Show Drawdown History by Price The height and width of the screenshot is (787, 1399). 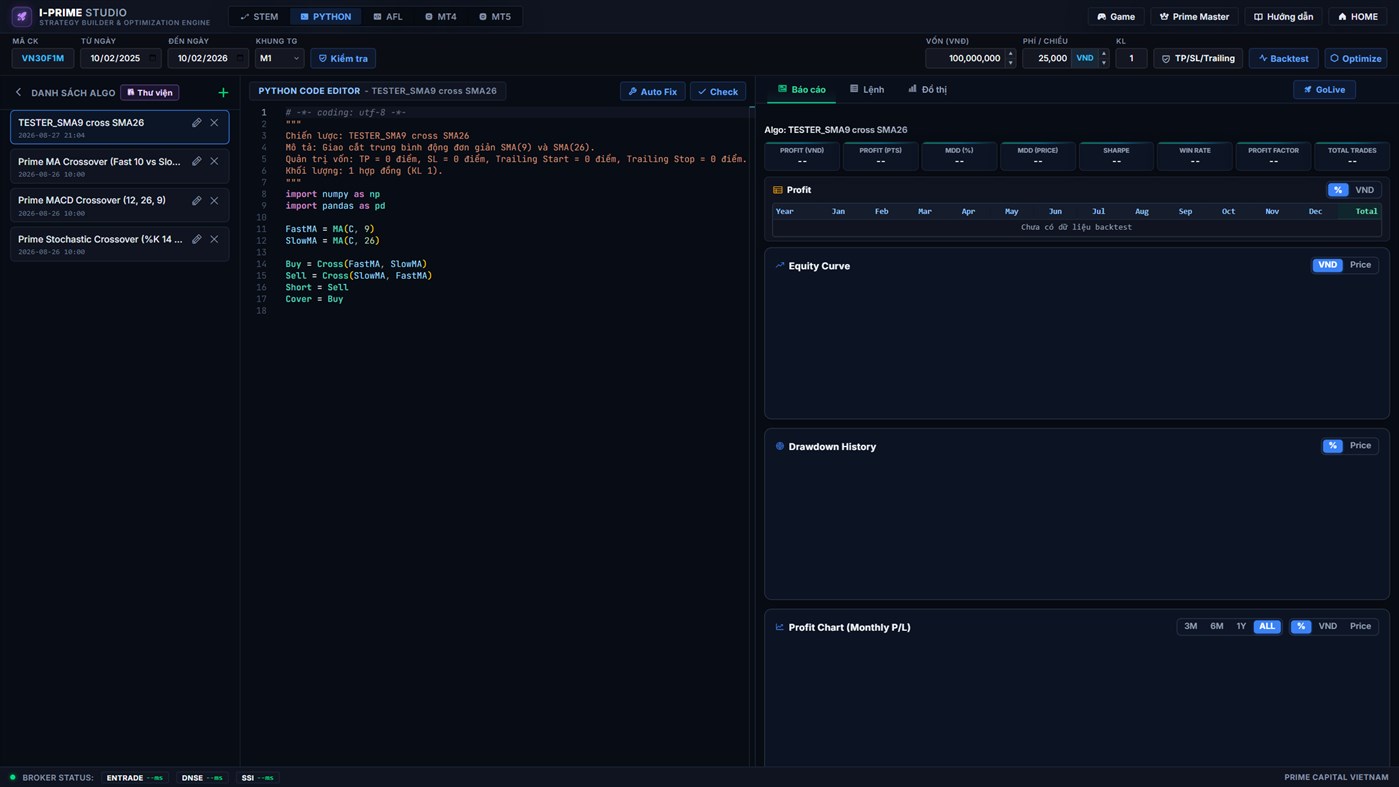click(1360, 446)
